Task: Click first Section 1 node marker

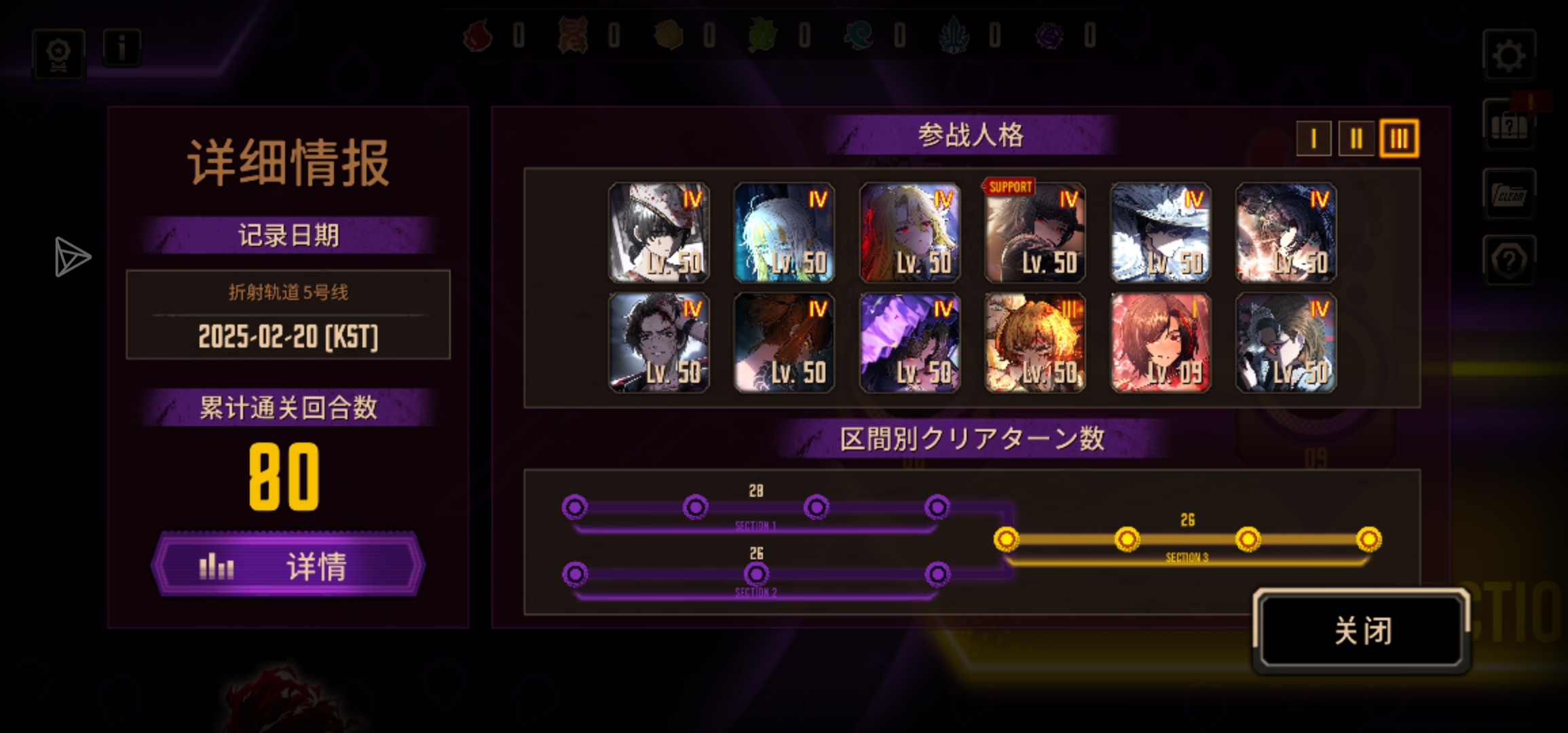Action: [x=575, y=507]
